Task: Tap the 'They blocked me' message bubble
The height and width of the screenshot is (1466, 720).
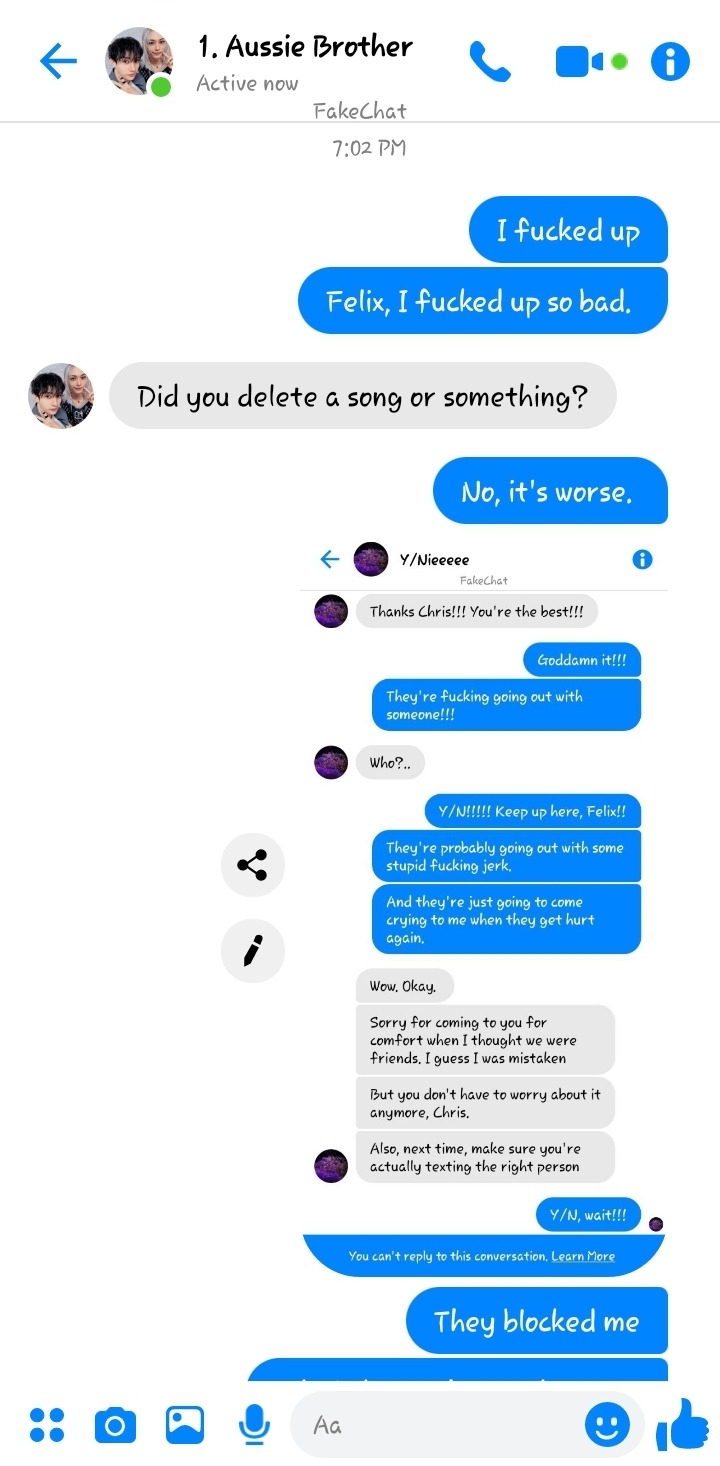Action: tap(537, 1321)
